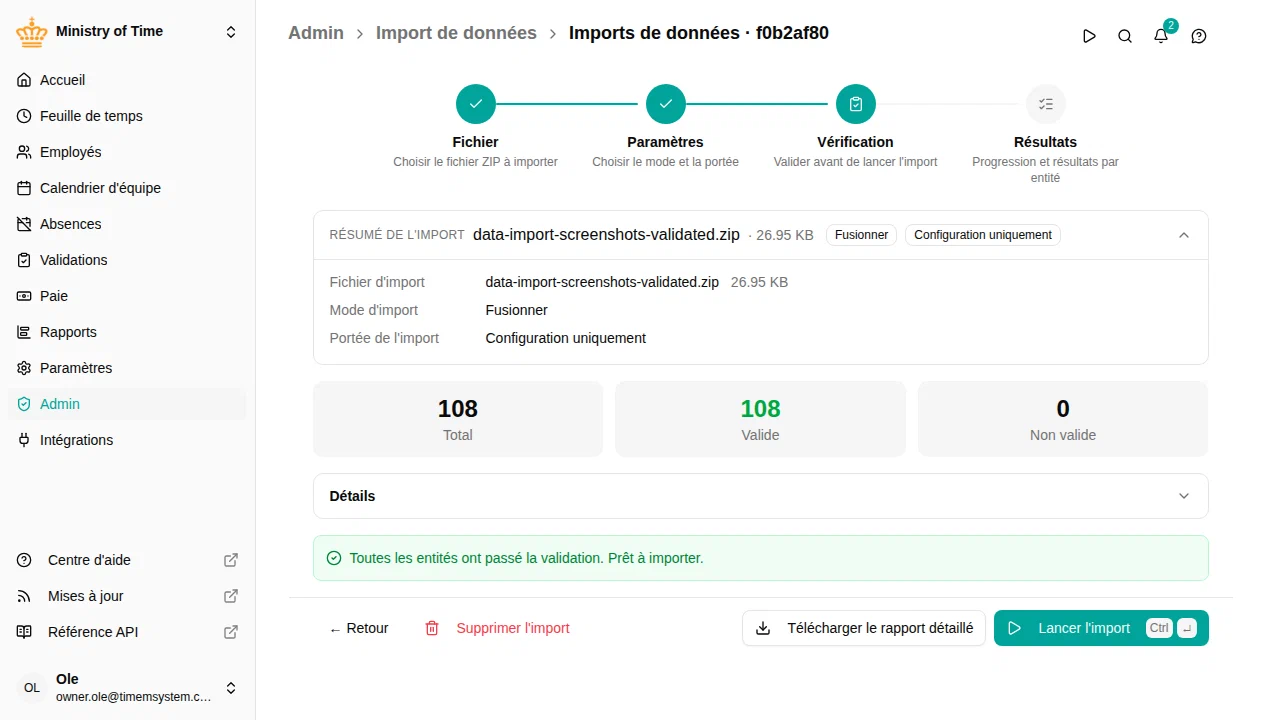Click the Admin breadcrumb link
Viewport: 1280px width, 720px height.
click(316, 33)
